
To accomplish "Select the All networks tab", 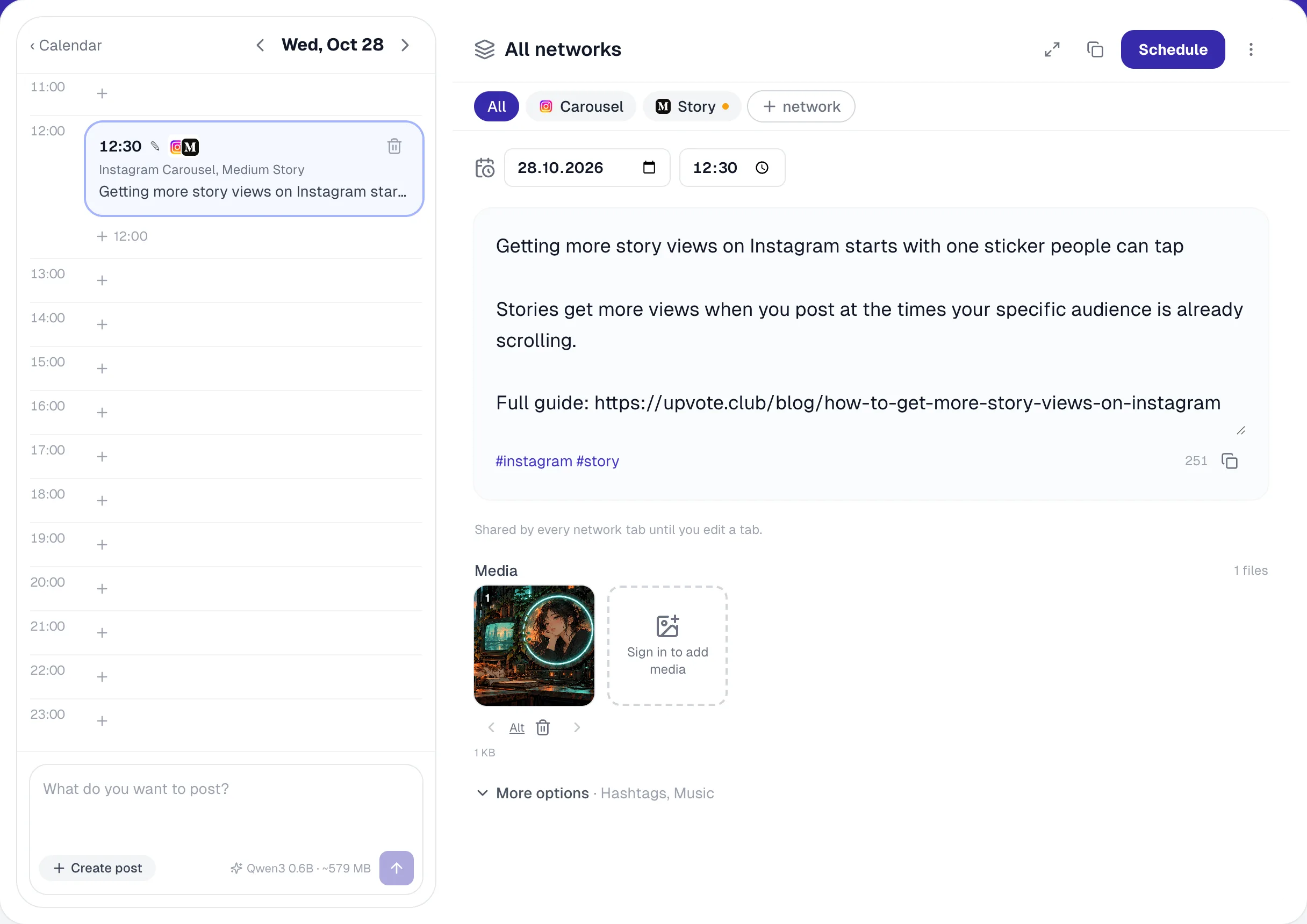I will coord(497,106).
